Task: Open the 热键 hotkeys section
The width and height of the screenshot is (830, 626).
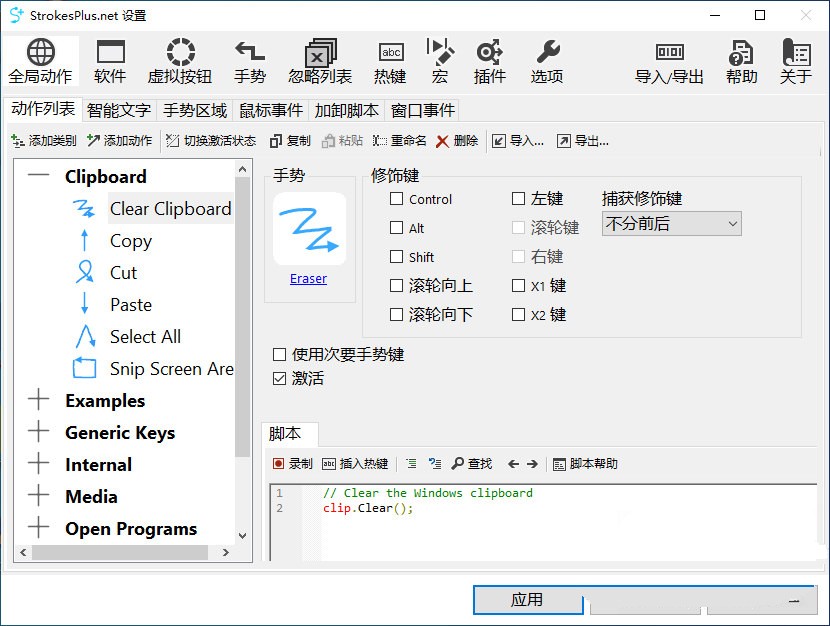Action: point(390,61)
